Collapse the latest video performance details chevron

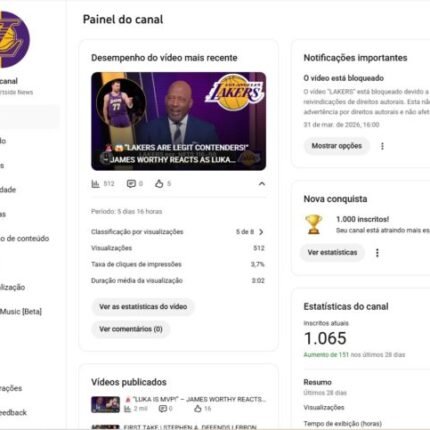point(262,184)
